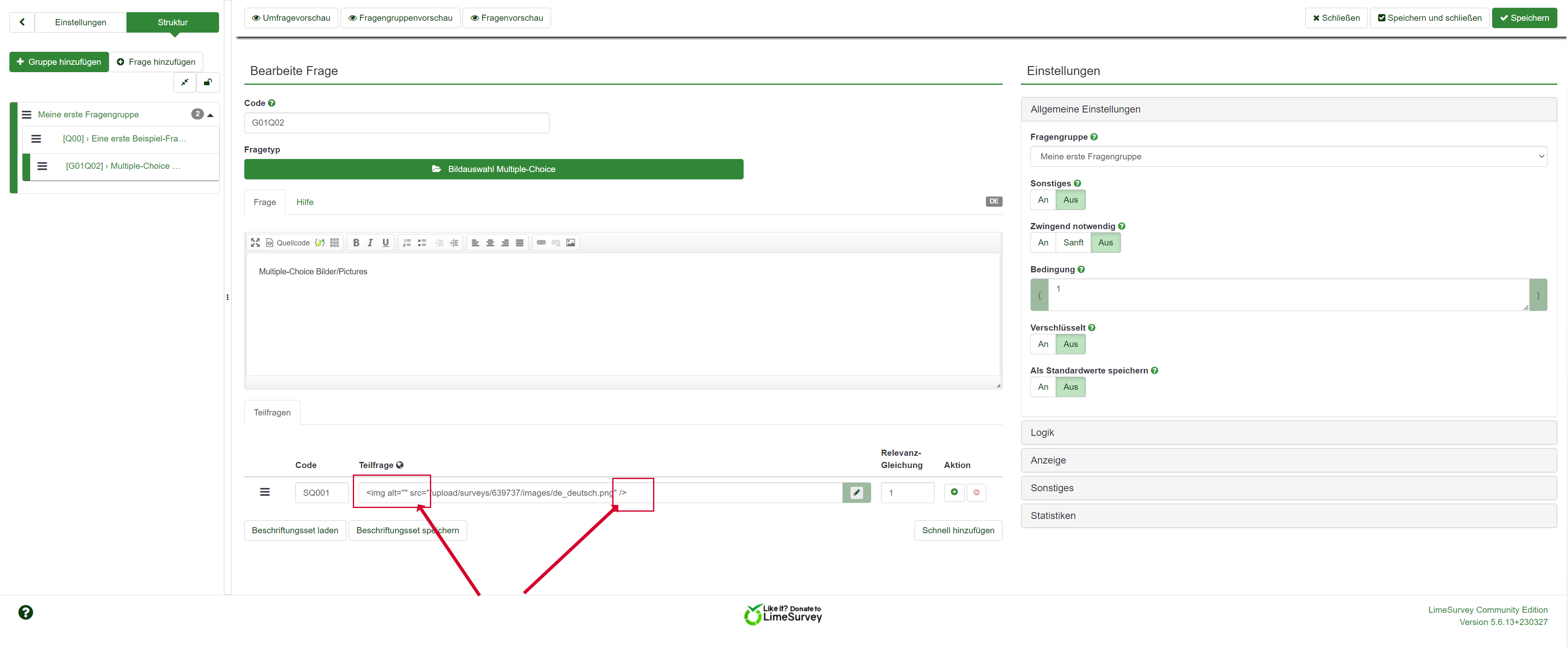This screenshot has height=647, width=1568.
Task: Expand the Logik settings section
Action: point(1288,432)
